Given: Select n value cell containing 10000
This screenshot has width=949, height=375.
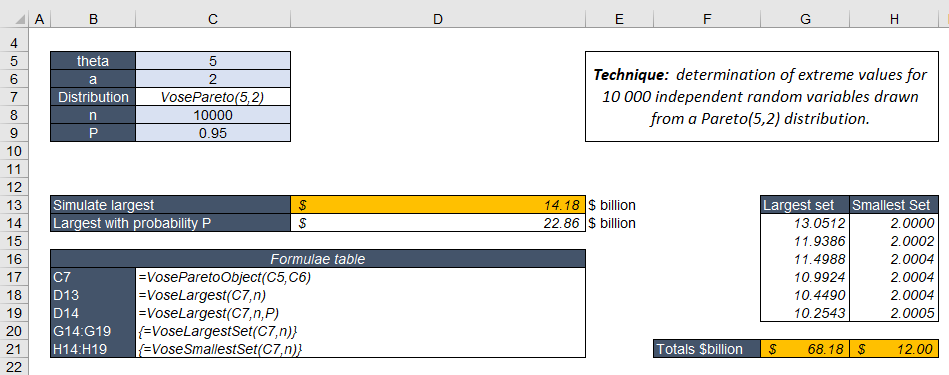Looking at the screenshot, I should pos(213,115).
